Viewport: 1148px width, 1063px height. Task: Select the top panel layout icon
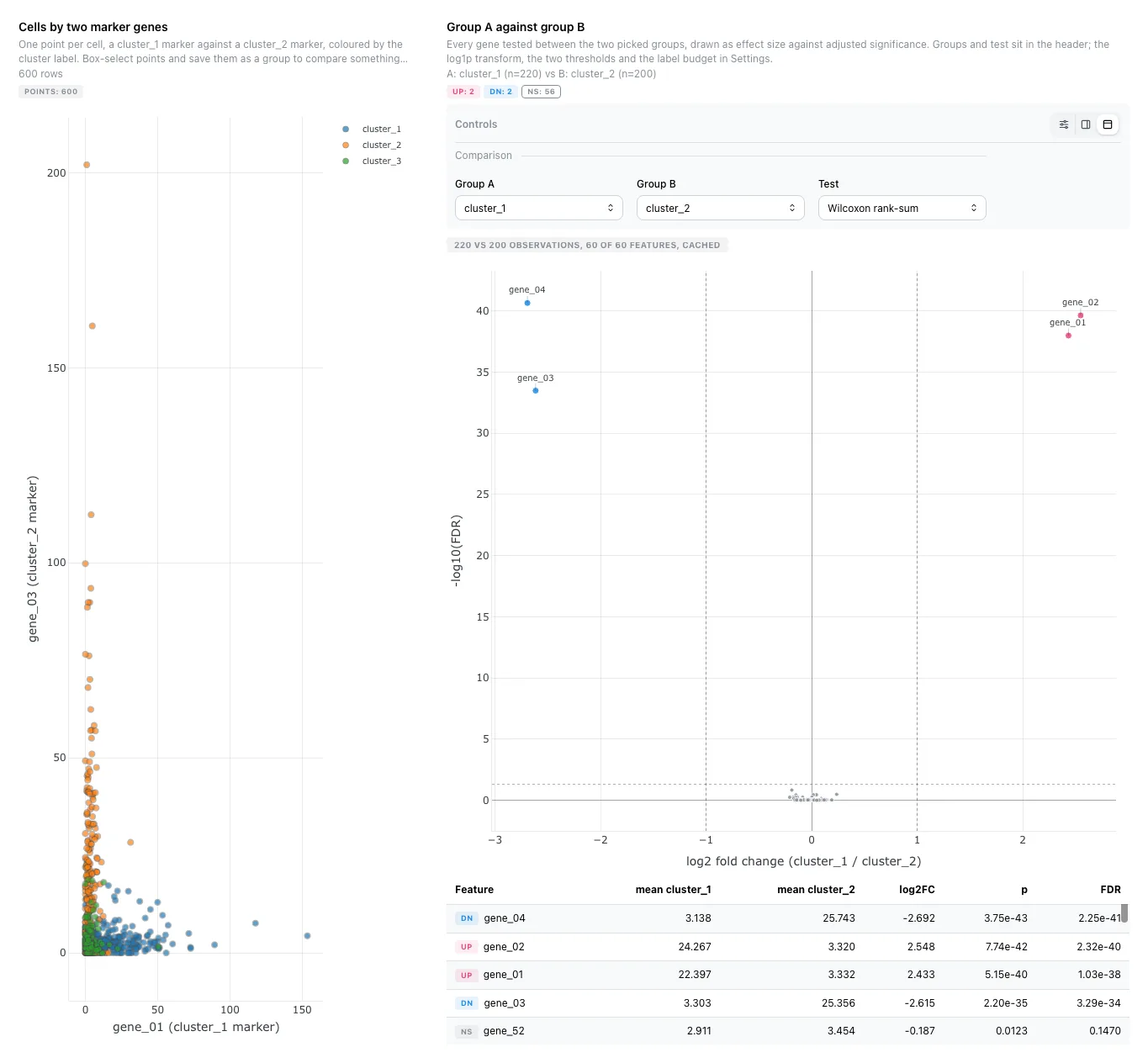[x=1108, y=124]
